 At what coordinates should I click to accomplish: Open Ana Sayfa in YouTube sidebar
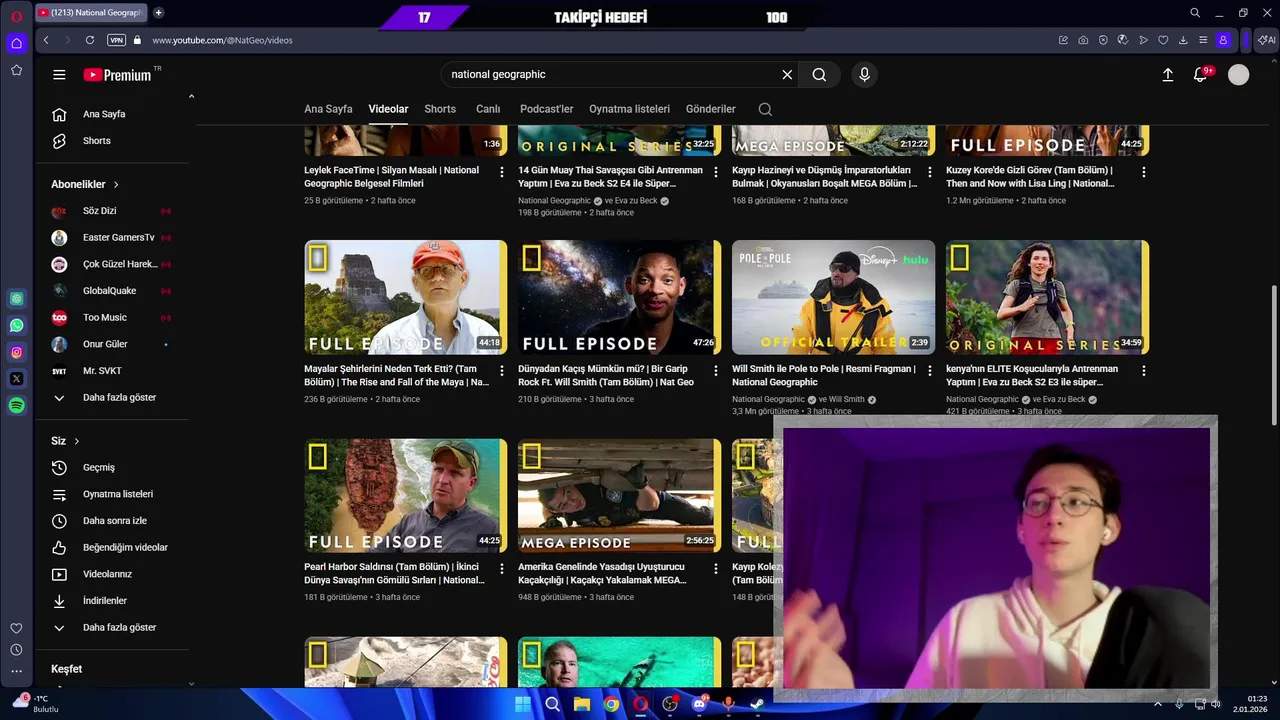[105, 114]
